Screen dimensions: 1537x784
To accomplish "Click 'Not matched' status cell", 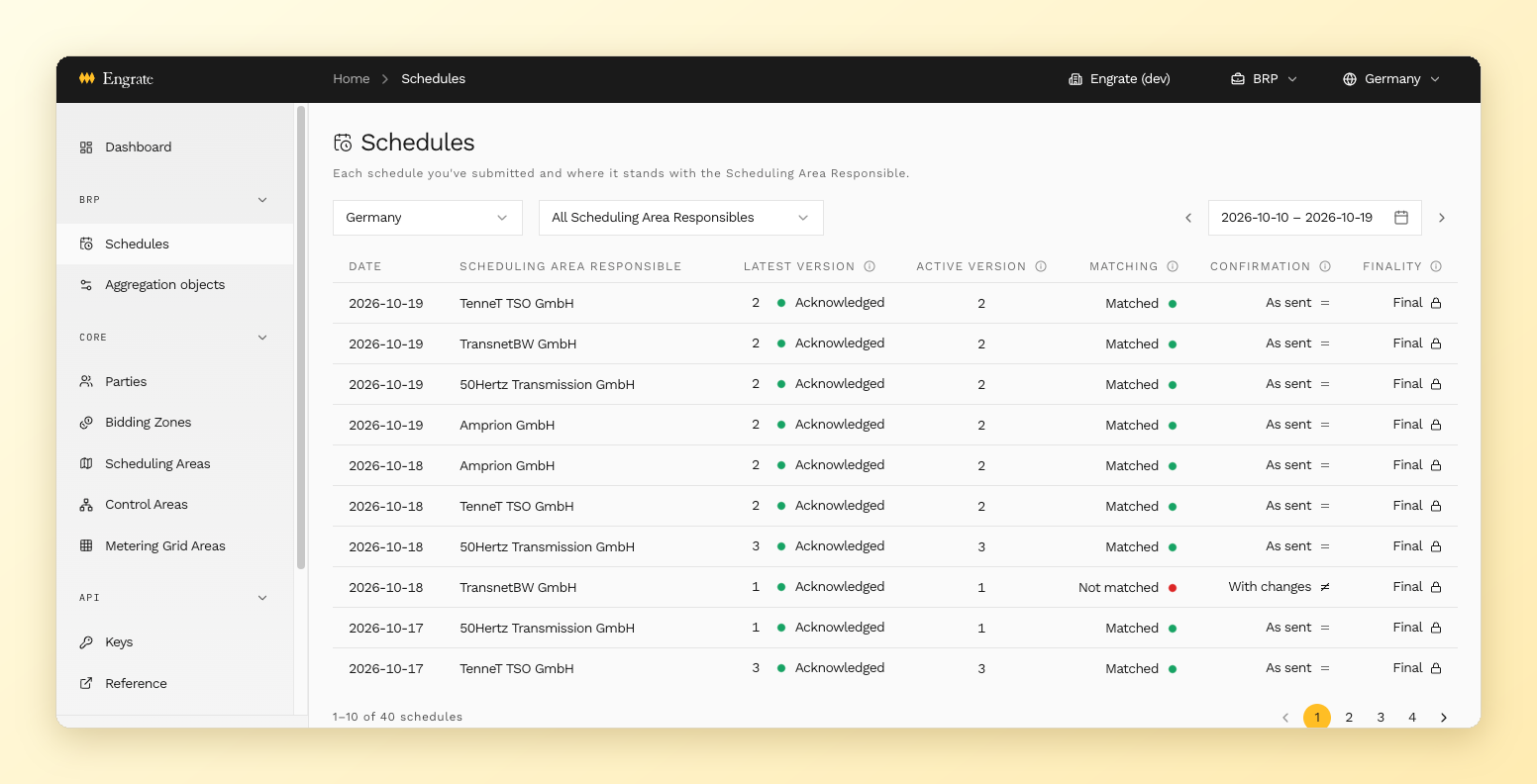I will 1127,588.
